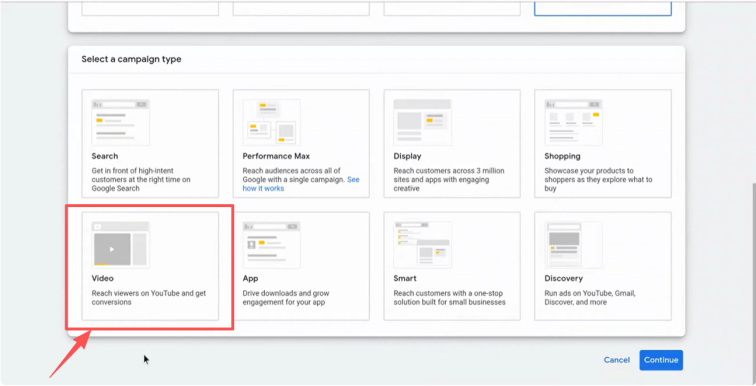The image size is (756, 386).
Task: Click the Shopping campaign illustration icon
Action: pos(573,122)
